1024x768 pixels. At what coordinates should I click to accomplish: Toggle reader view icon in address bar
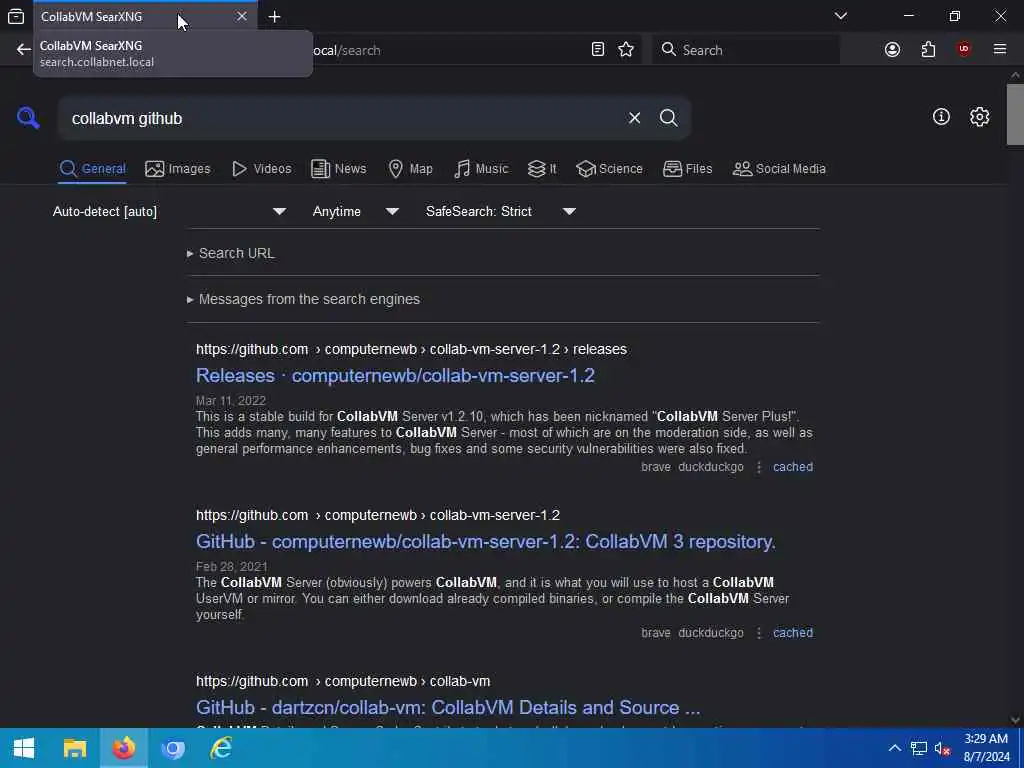coord(598,50)
